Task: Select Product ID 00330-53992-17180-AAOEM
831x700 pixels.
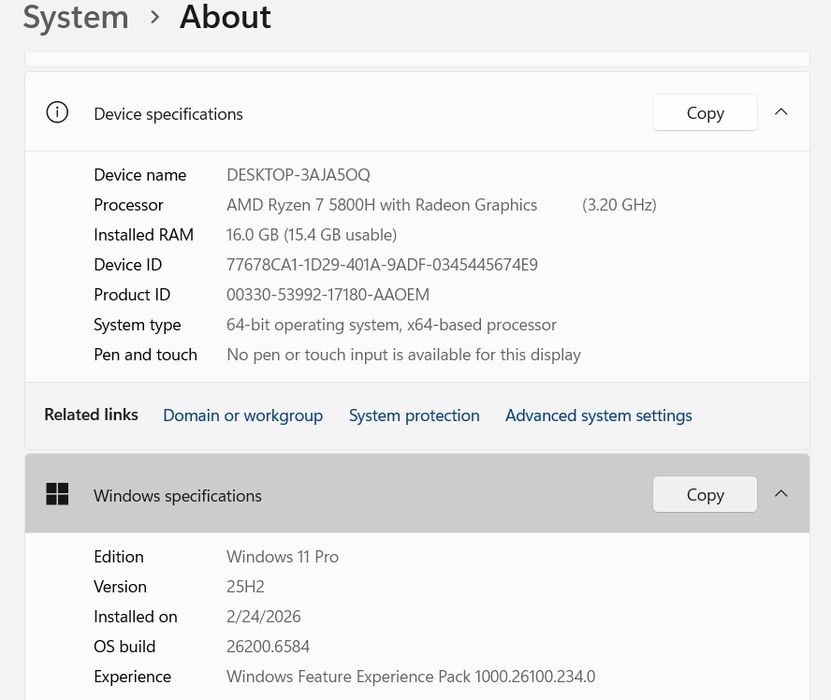Action: pyautogui.click(x=328, y=295)
